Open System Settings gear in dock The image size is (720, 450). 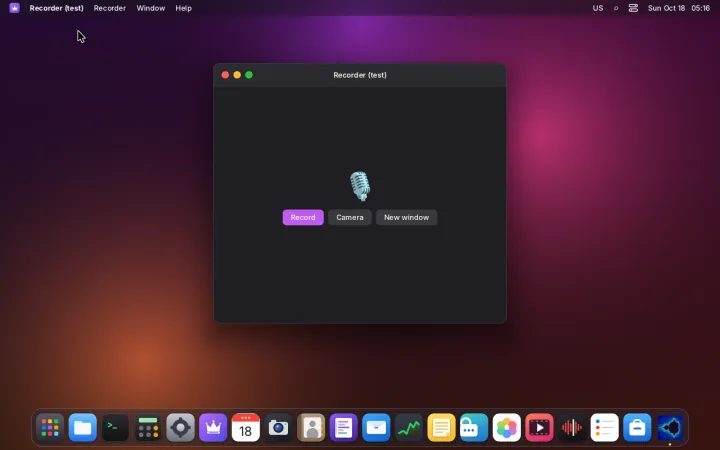(x=180, y=428)
